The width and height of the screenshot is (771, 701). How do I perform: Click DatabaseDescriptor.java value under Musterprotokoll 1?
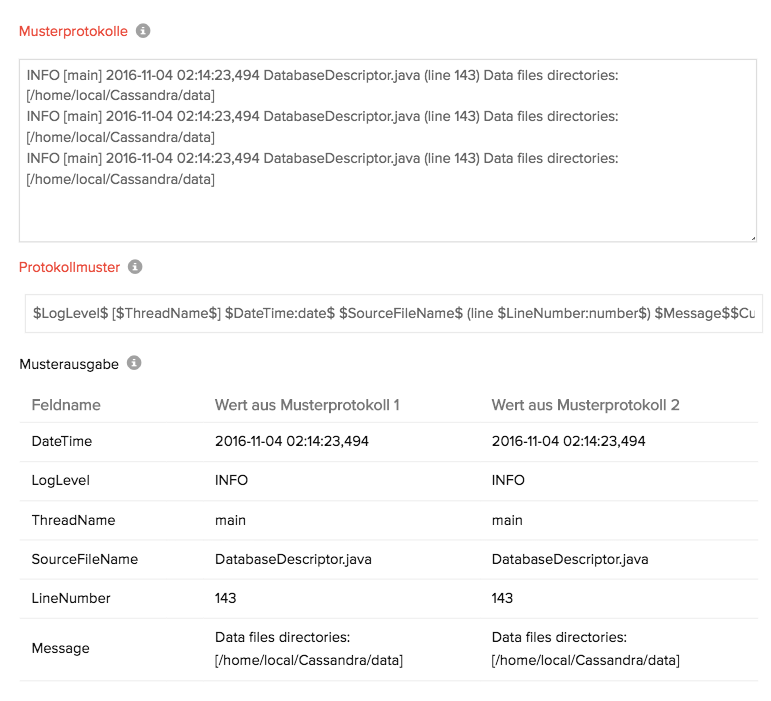tap(293, 559)
